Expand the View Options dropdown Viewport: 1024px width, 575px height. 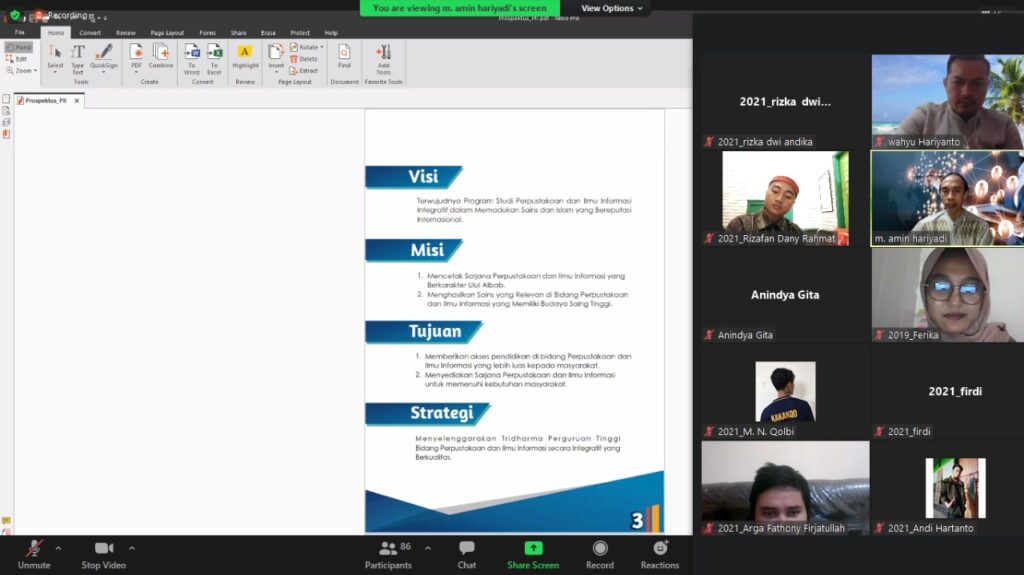(x=613, y=8)
